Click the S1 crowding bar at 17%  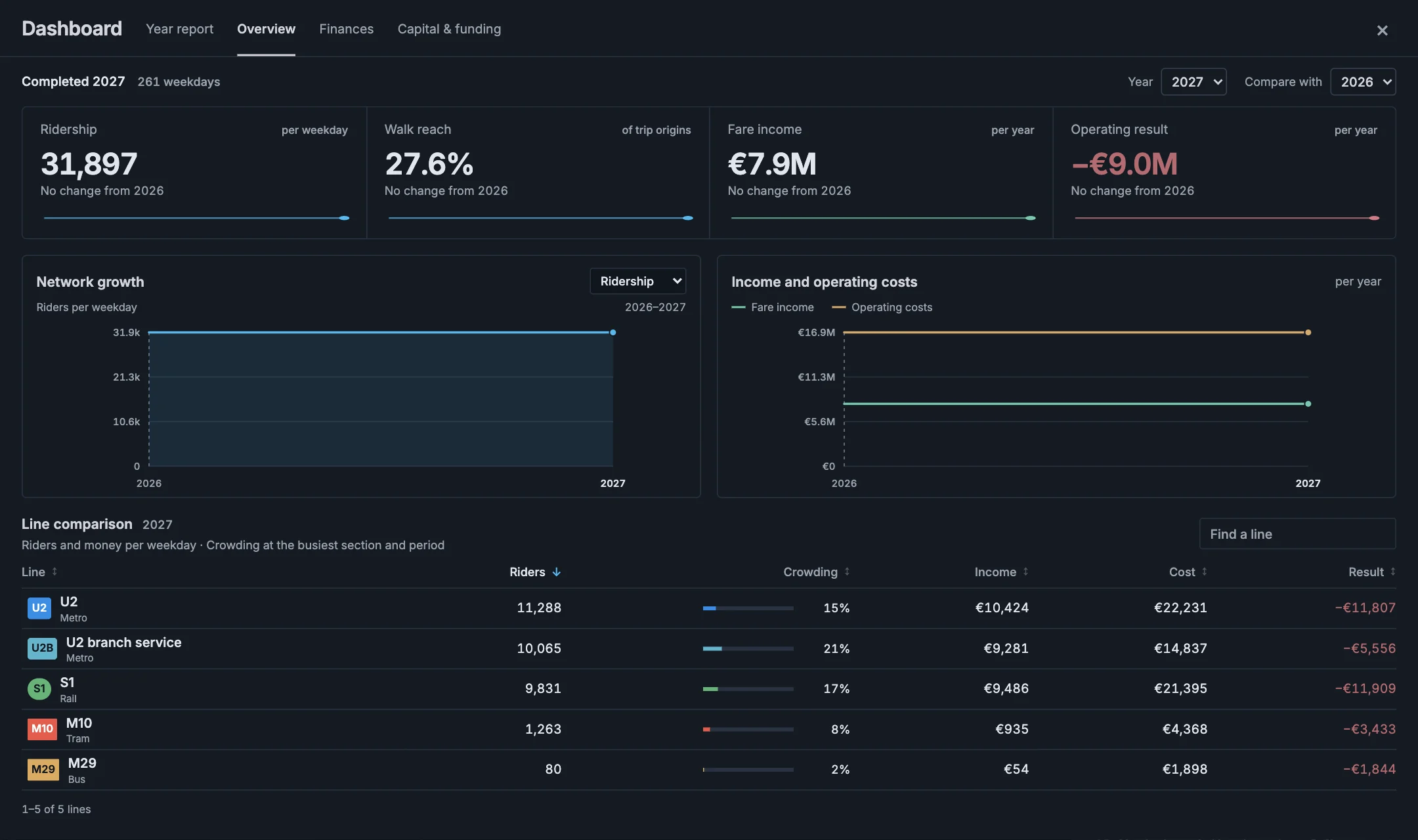coord(748,689)
